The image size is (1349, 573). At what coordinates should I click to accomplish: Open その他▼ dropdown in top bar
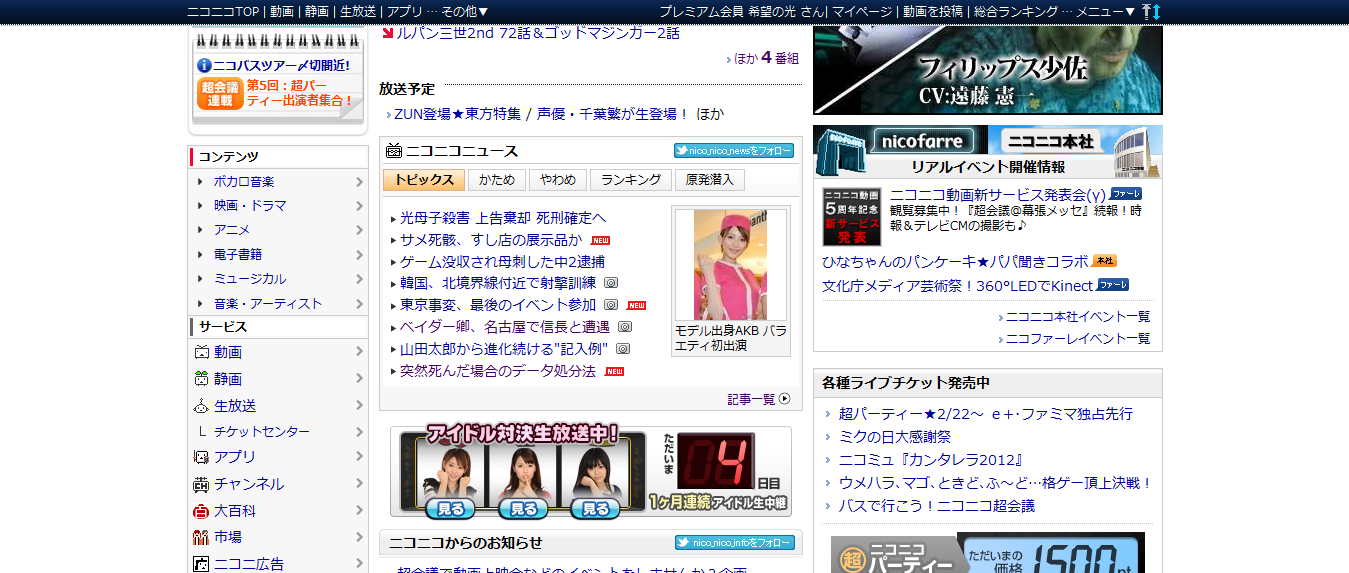click(x=464, y=11)
